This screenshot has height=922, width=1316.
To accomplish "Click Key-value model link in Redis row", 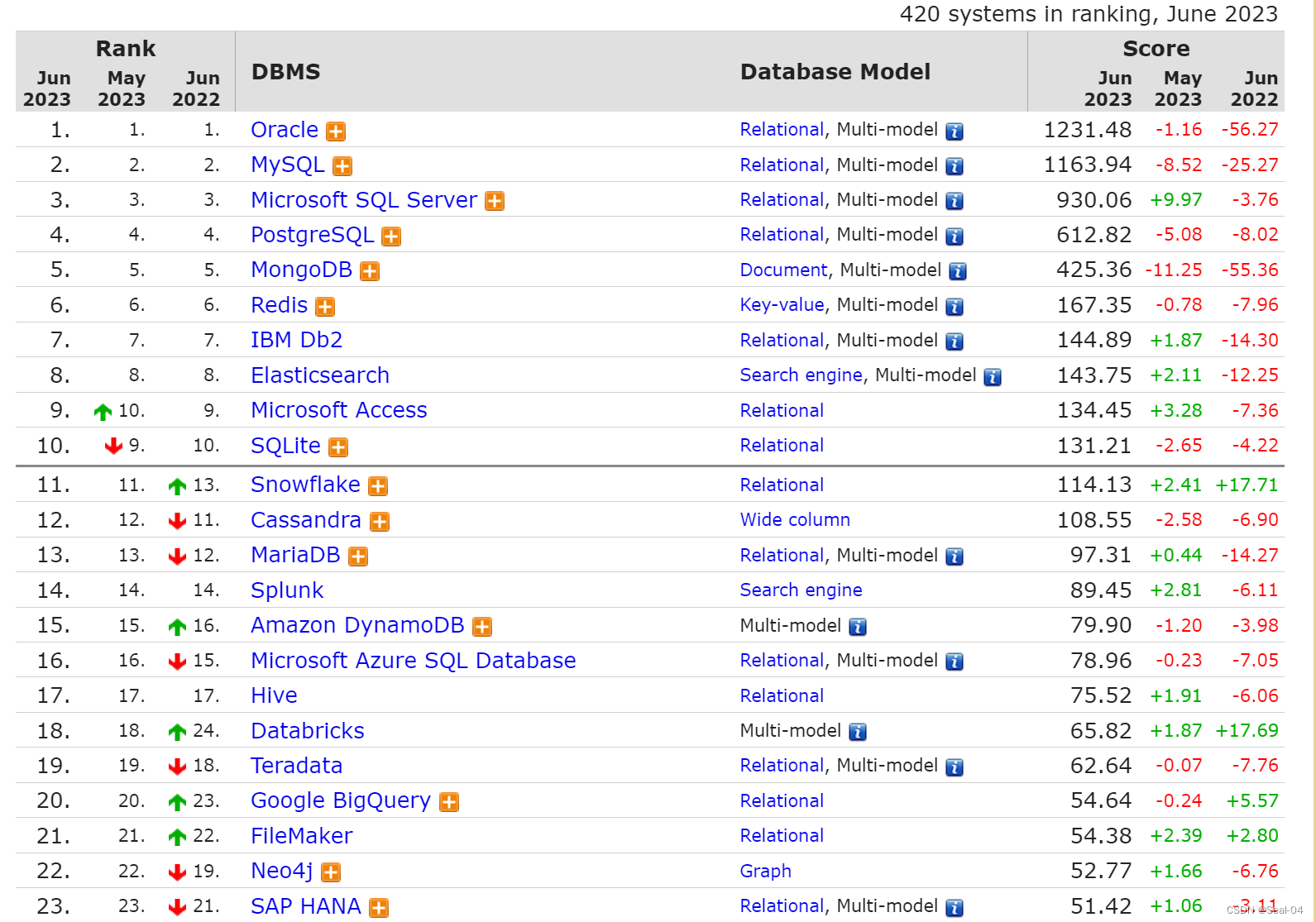I will coord(782,305).
